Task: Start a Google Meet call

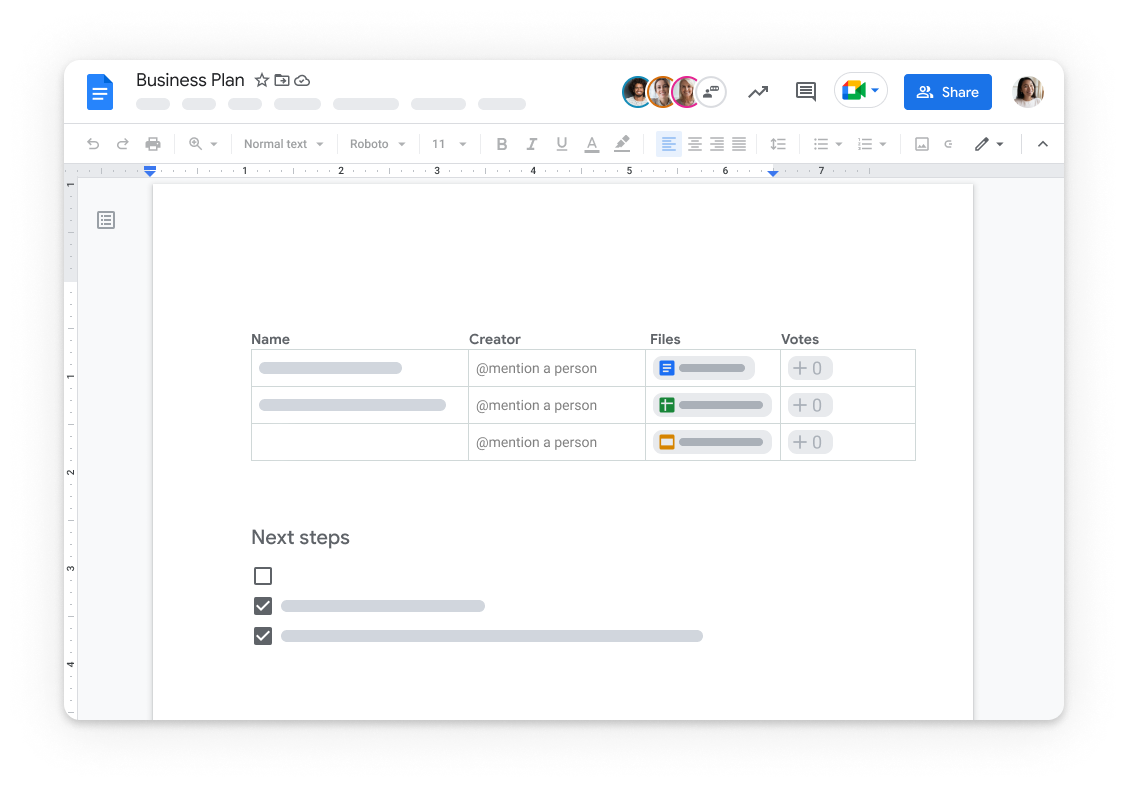Action: tap(855, 90)
